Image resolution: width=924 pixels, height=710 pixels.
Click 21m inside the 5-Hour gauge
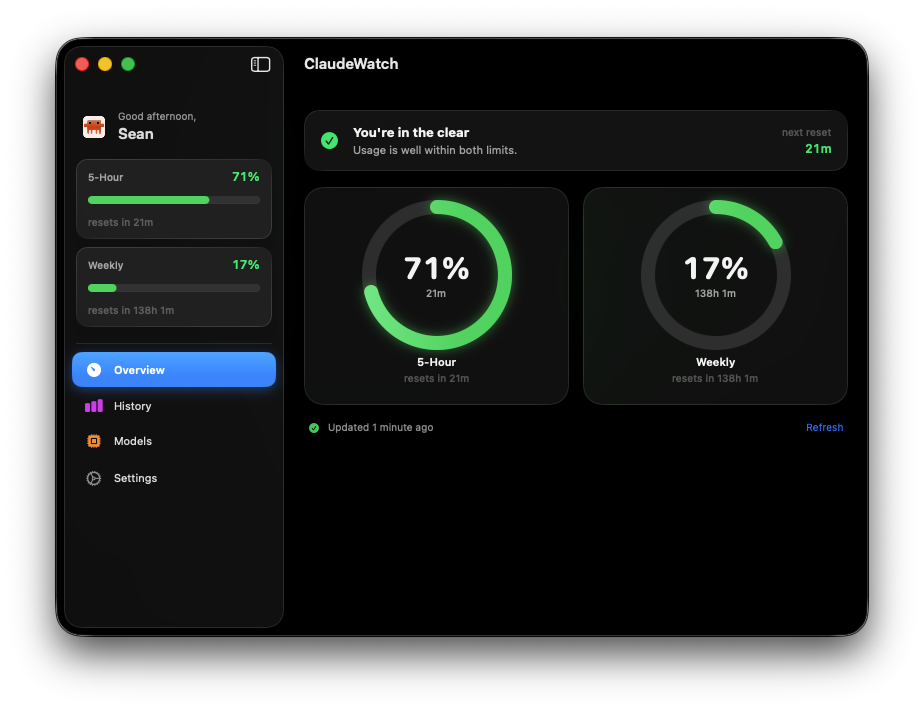[x=436, y=293]
